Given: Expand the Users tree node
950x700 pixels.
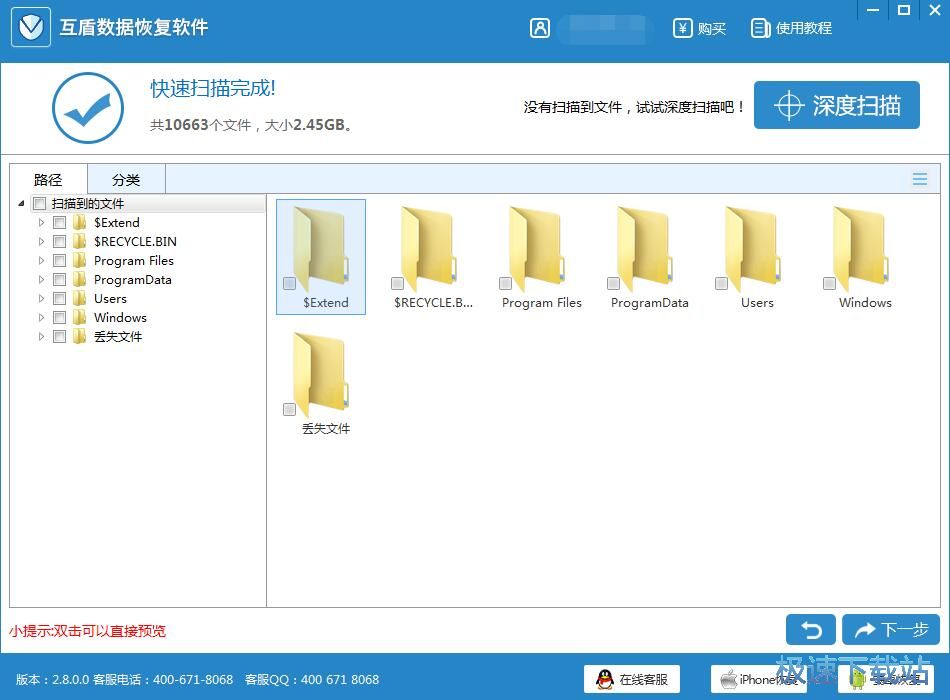Looking at the screenshot, I should (41, 298).
